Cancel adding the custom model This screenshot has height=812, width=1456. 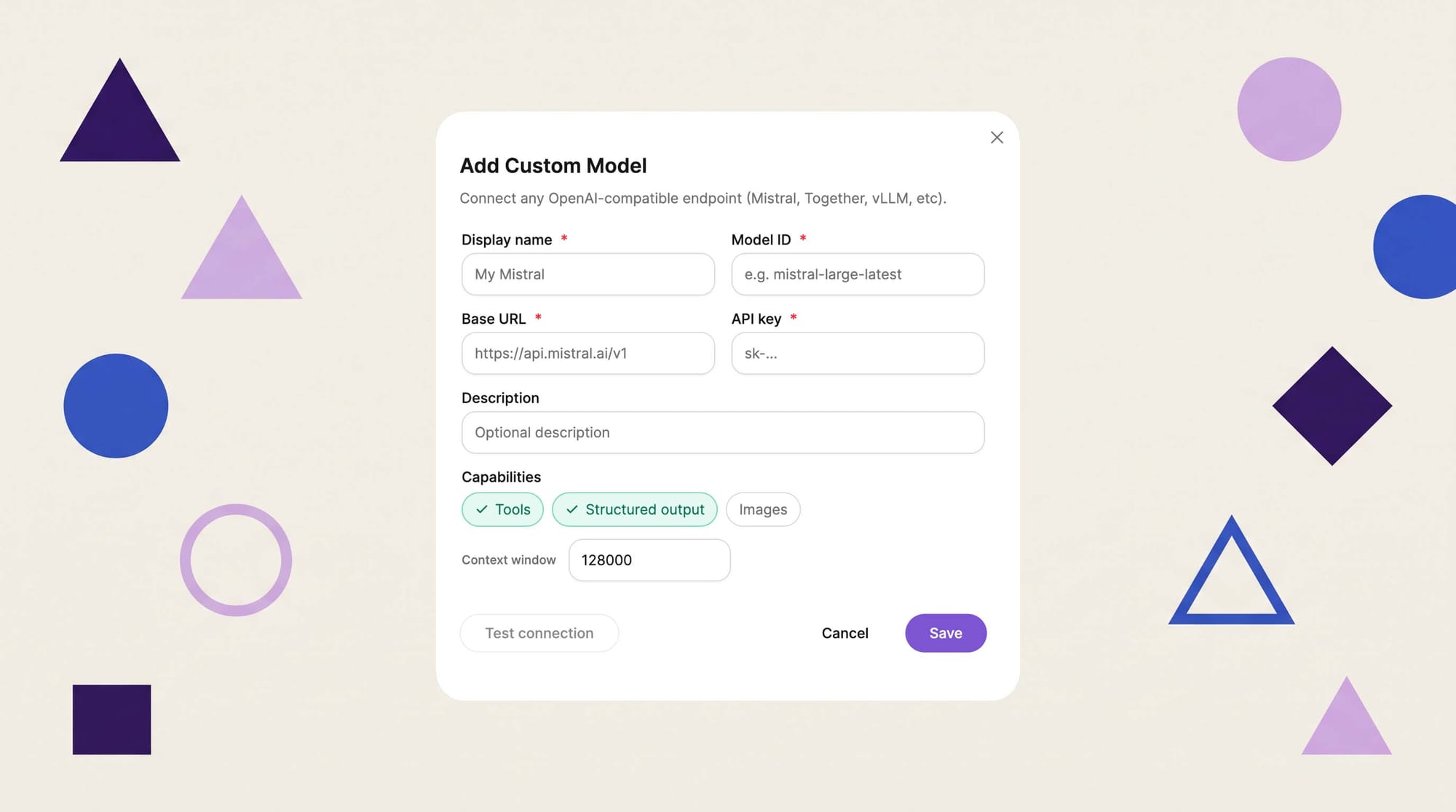click(x=844, y=633)
